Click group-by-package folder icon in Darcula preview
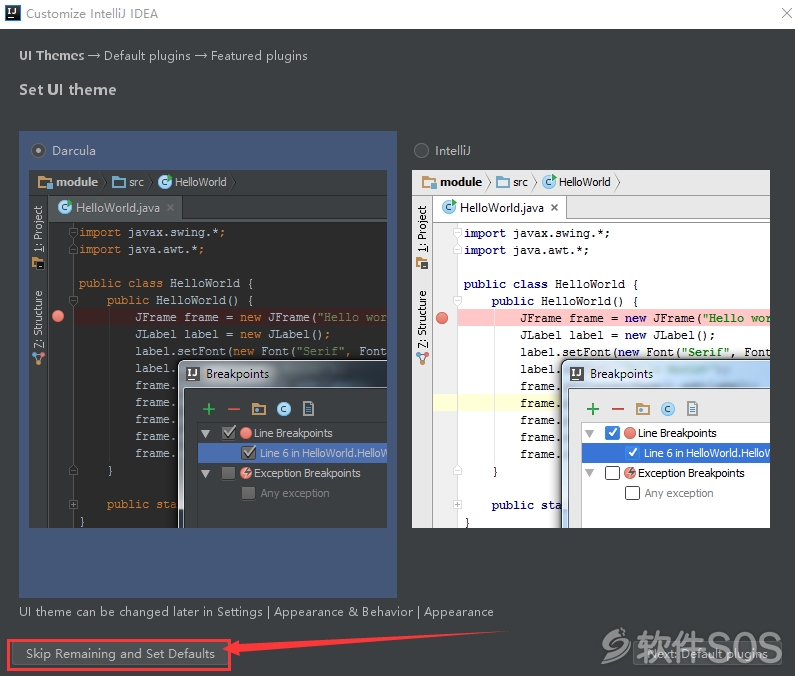The height and width of the screenshot is (676, 795). 259,409
